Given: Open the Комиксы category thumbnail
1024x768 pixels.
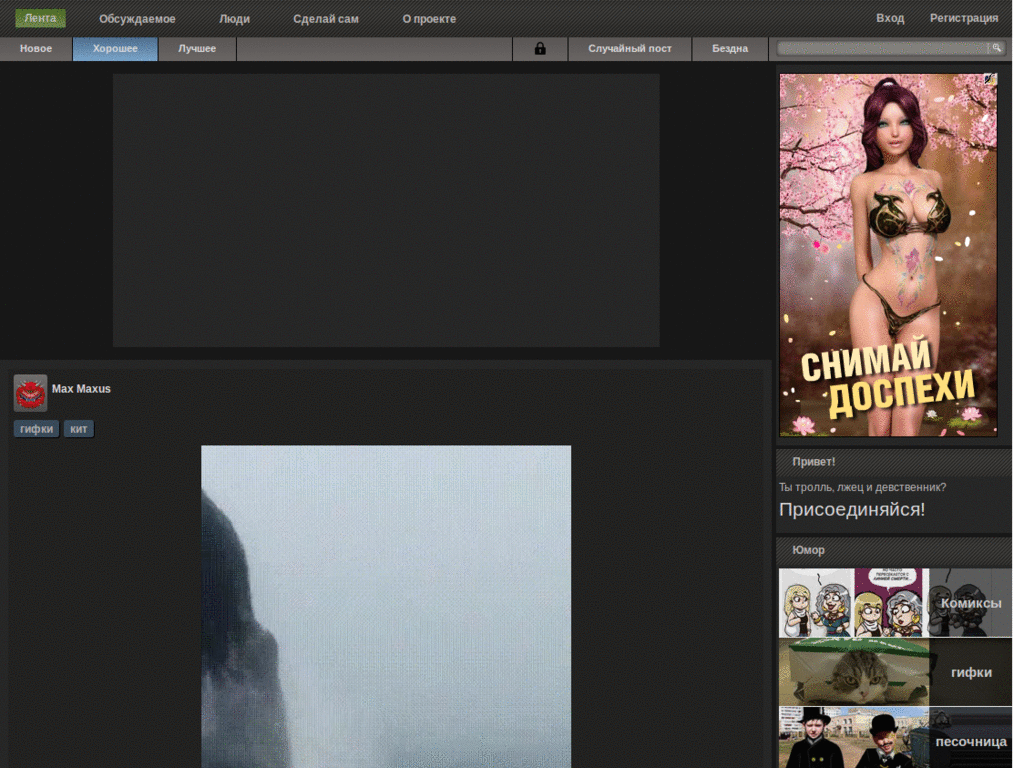Looking at the screenshot, I should click(x=895, y=603).
